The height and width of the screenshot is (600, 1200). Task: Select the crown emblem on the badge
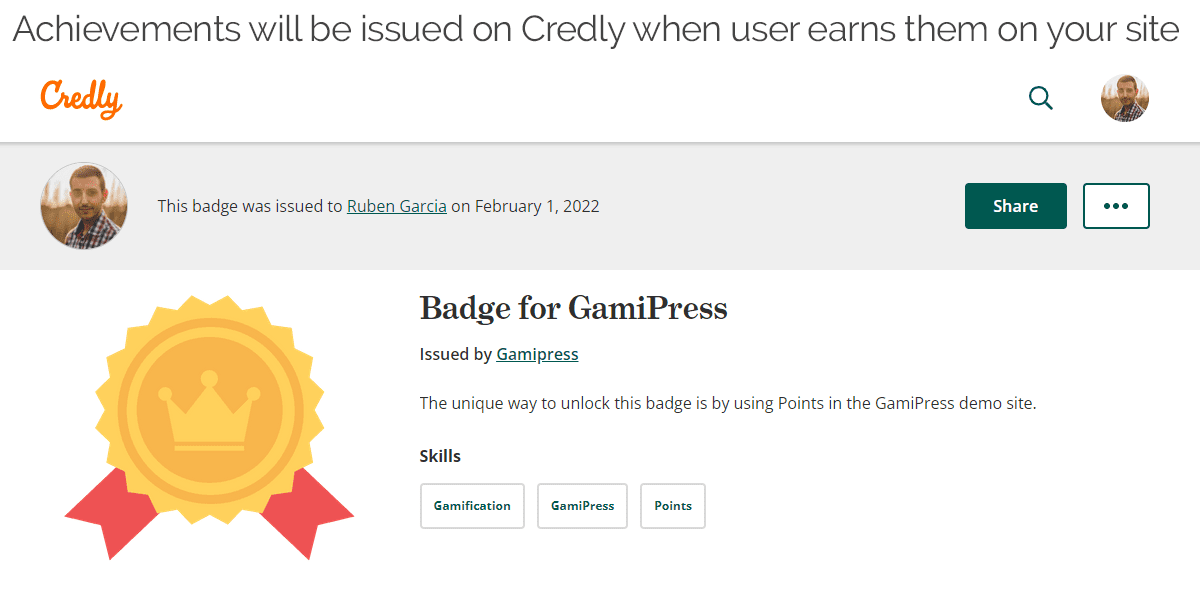[x=208, y=410]
